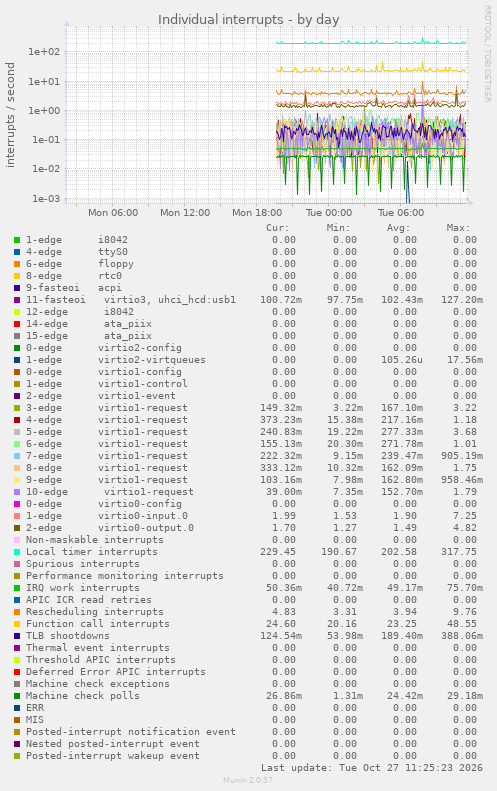Click the 'Avg:' column header
The height and width of the screenshot is (791, 497).
point(399,228)
